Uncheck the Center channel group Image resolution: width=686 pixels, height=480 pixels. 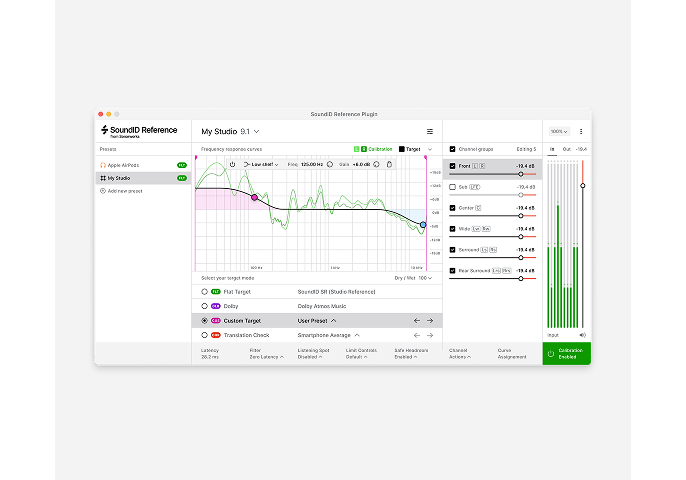452,208
